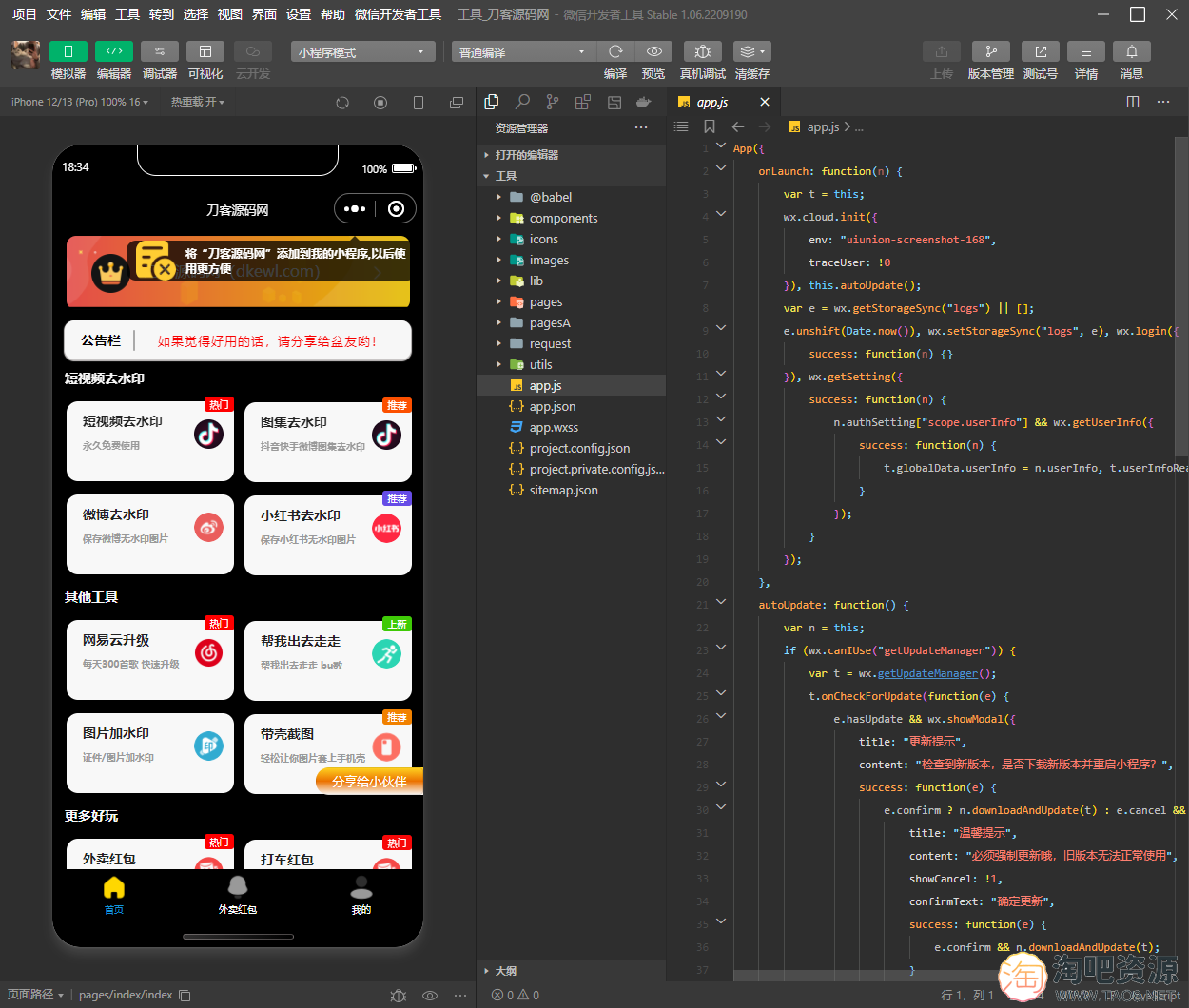Split the editor view icon
The width and height of the screenshot is (1189, 1008).
pos(1133,102)
